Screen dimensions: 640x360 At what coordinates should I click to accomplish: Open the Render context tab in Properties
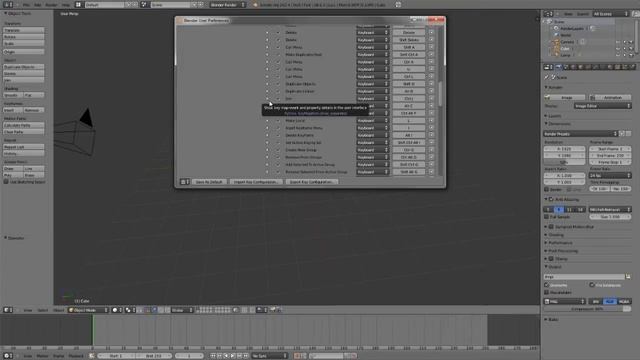point(559,67)
